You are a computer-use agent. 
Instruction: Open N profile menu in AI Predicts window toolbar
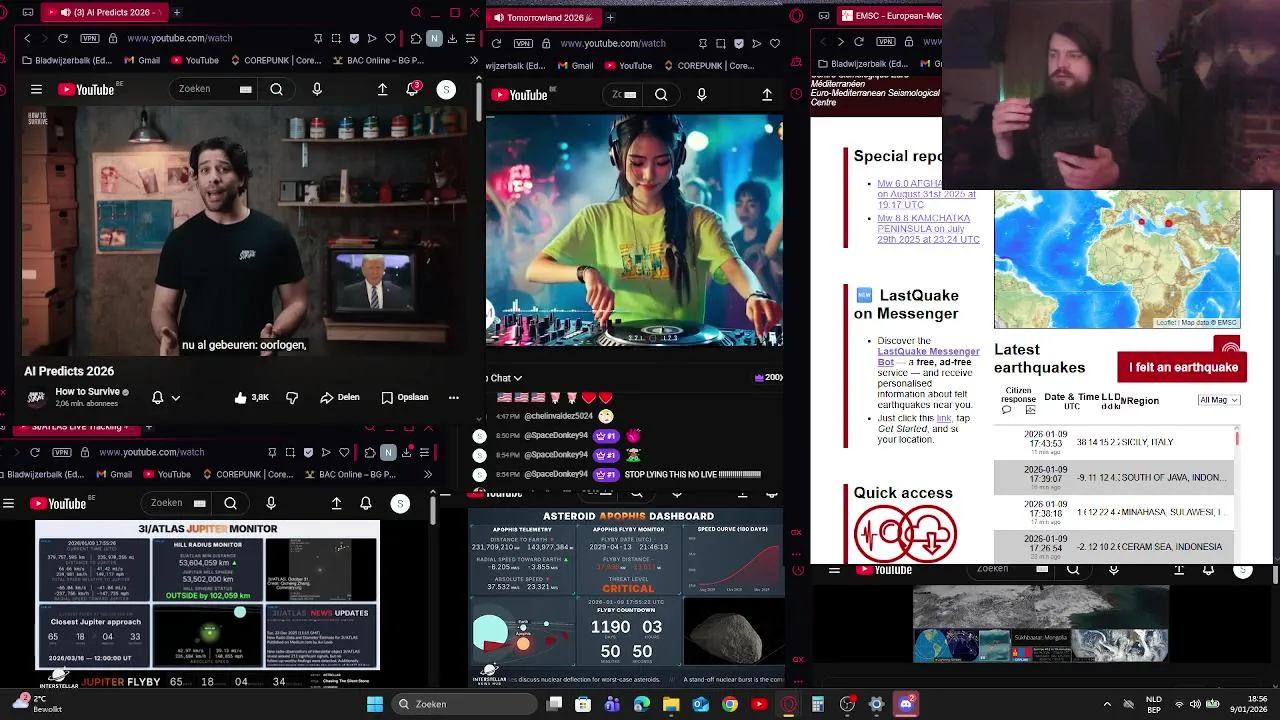(434, 38)
